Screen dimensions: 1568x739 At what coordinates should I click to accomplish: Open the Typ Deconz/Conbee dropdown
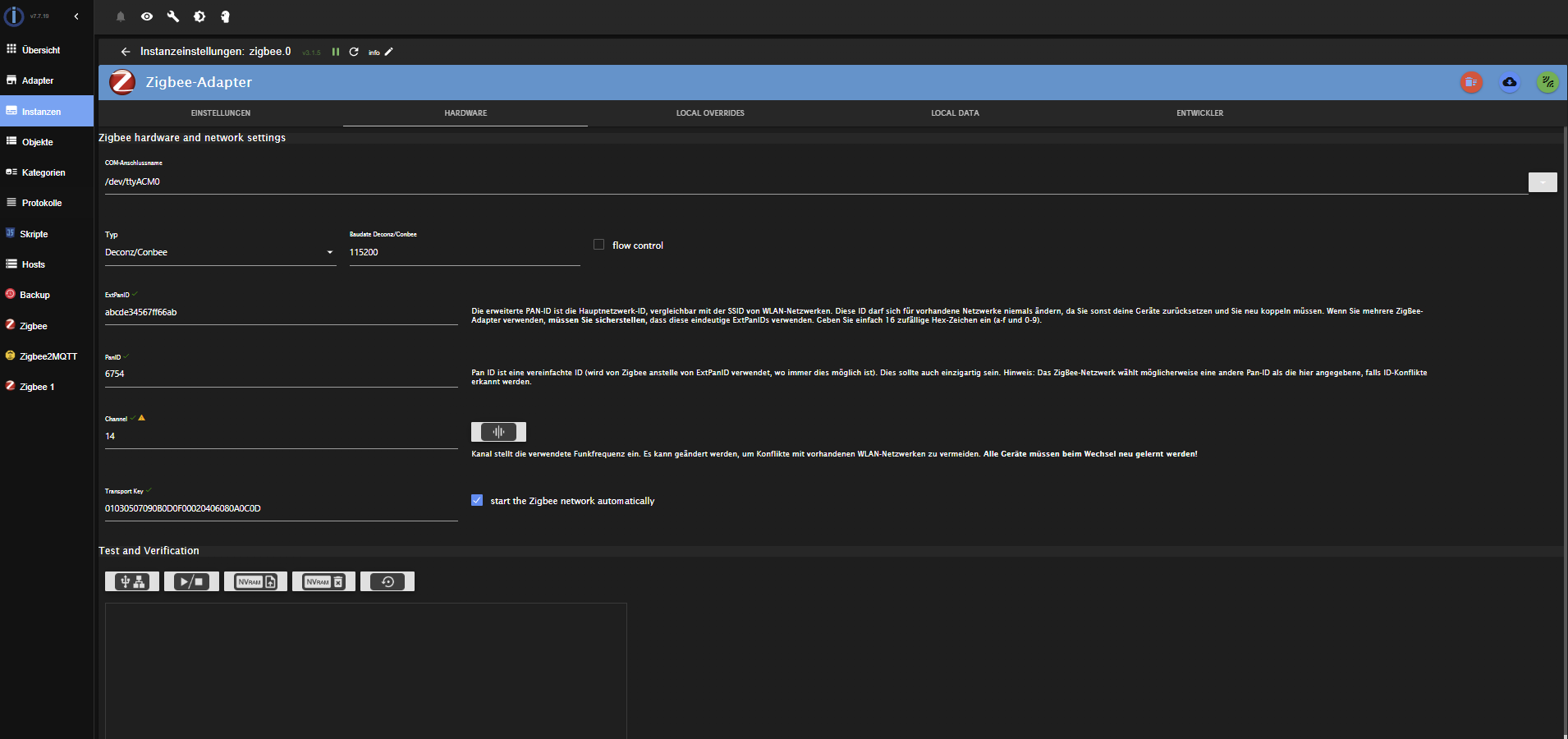coord(220,253)
